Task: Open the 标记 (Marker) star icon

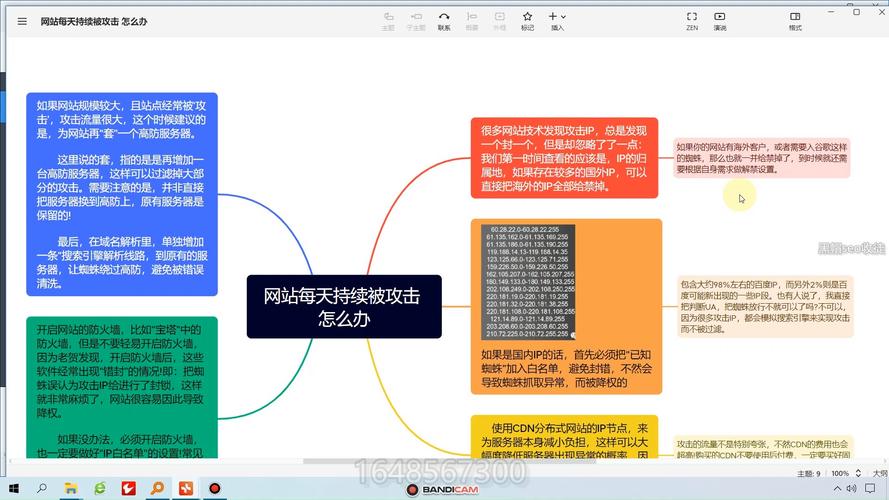Action: (x=527, y=21)
